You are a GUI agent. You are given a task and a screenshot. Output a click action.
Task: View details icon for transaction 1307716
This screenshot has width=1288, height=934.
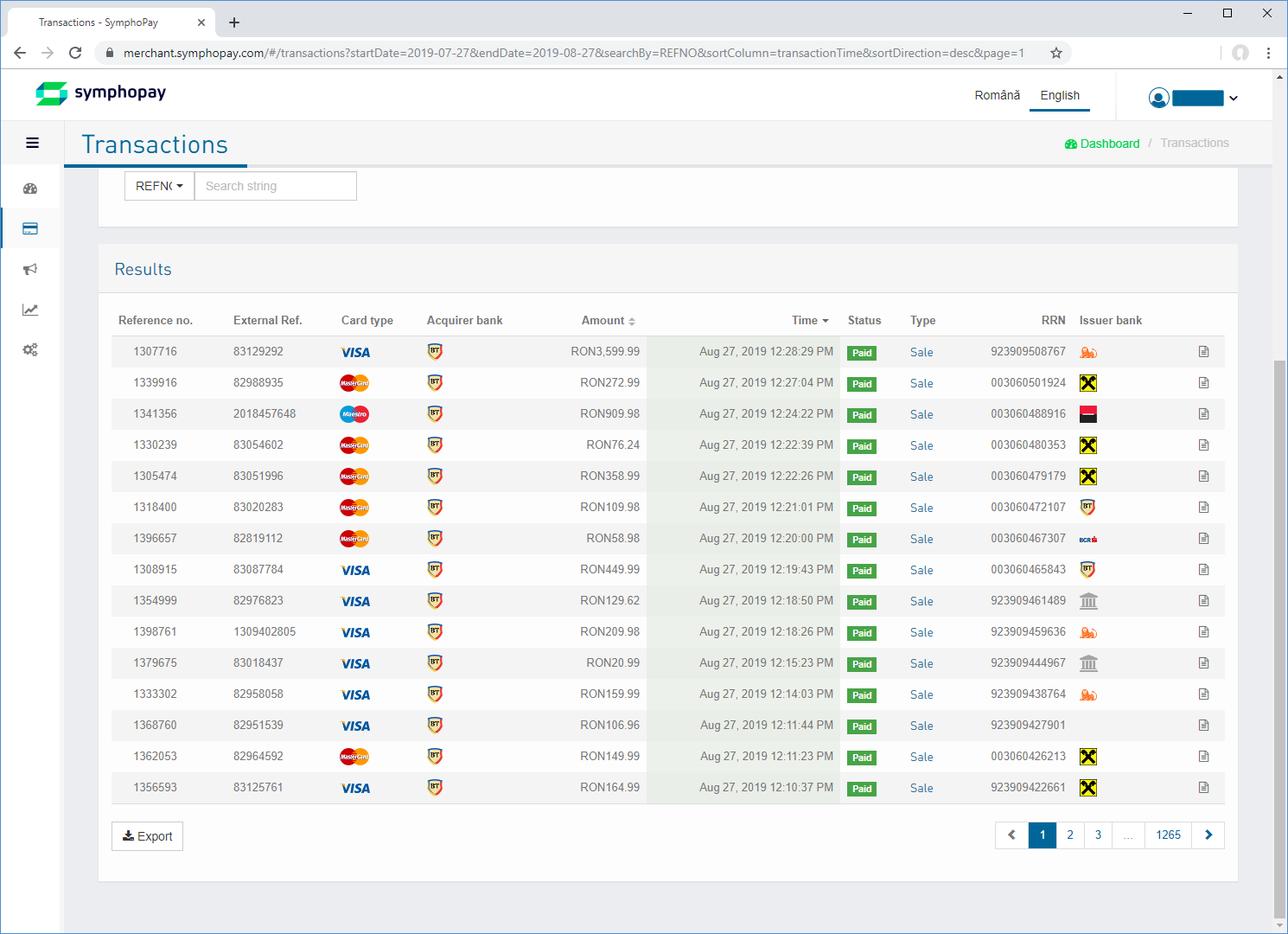[1203, 352]
